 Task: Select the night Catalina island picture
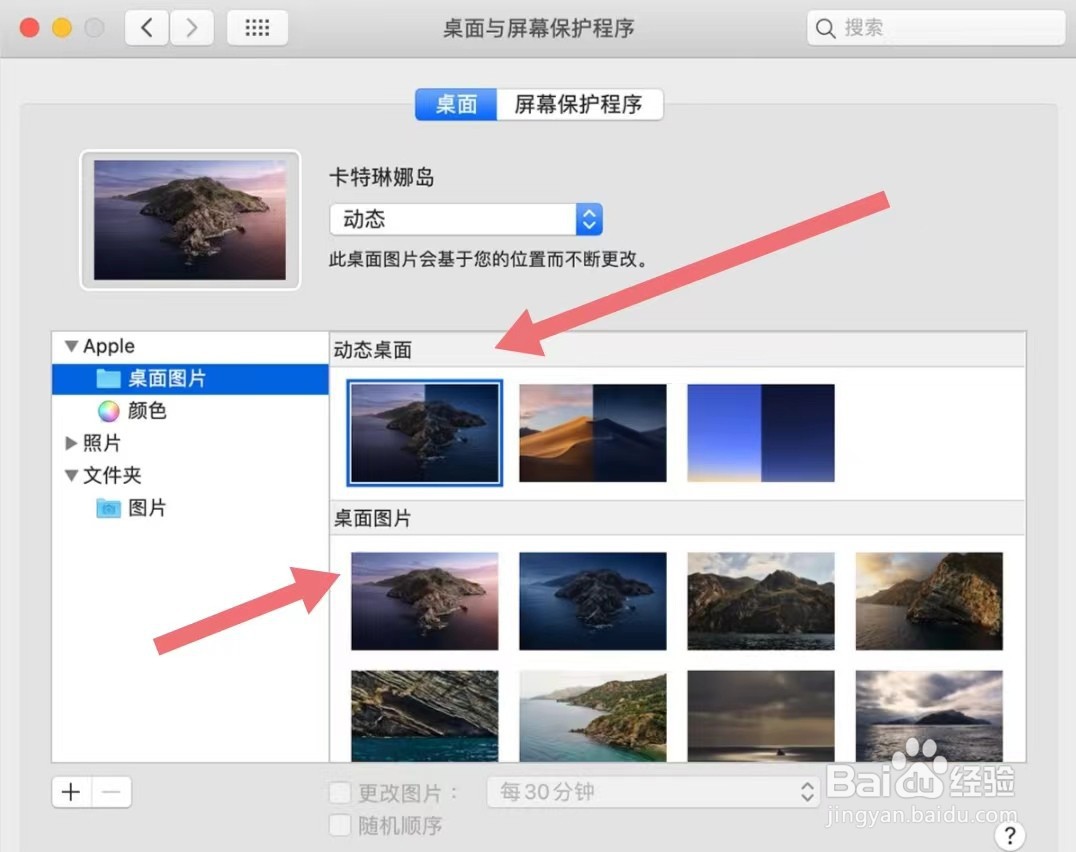tap(593, 601)
